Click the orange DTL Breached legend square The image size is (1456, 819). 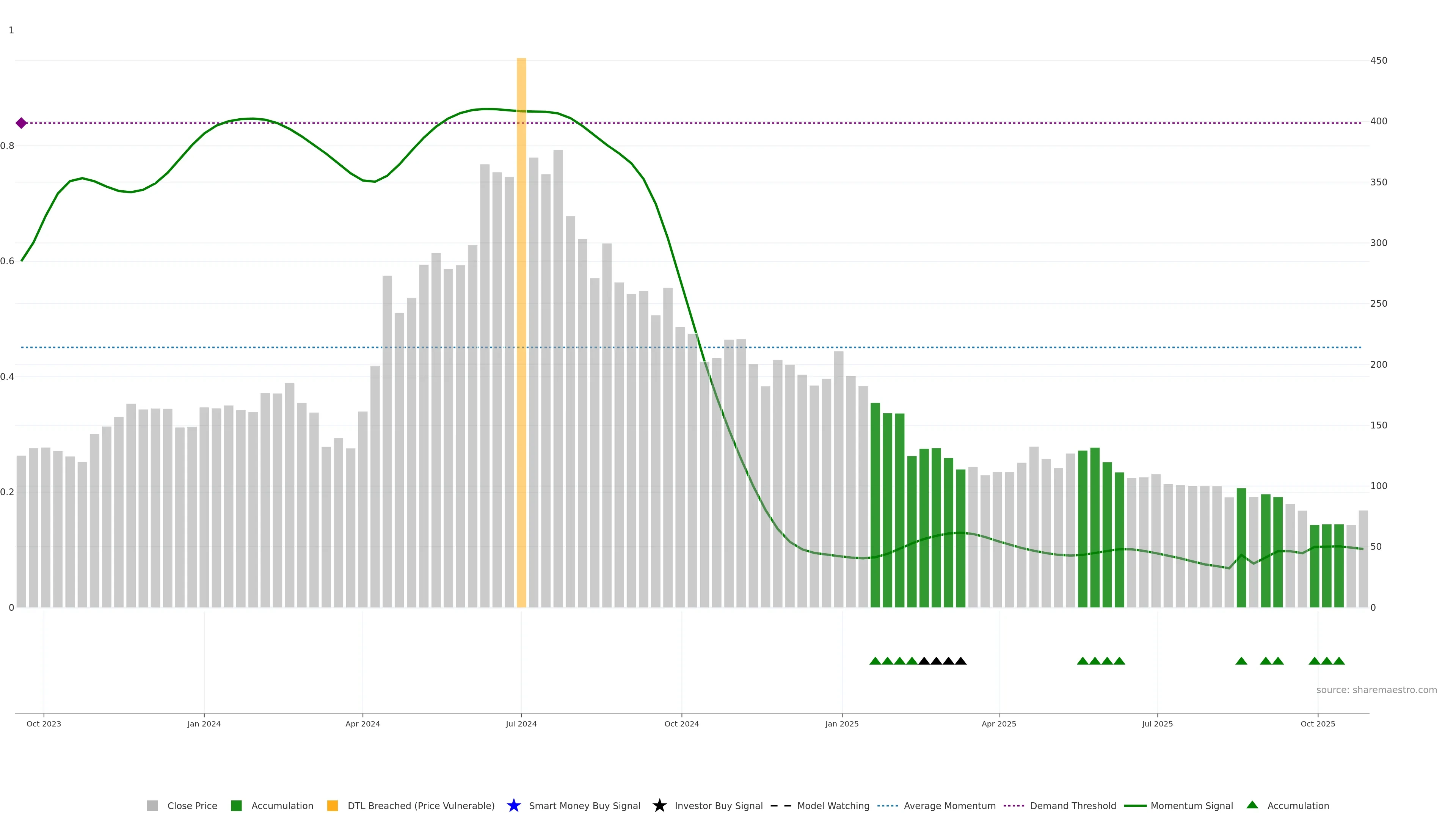click(333, 805)
